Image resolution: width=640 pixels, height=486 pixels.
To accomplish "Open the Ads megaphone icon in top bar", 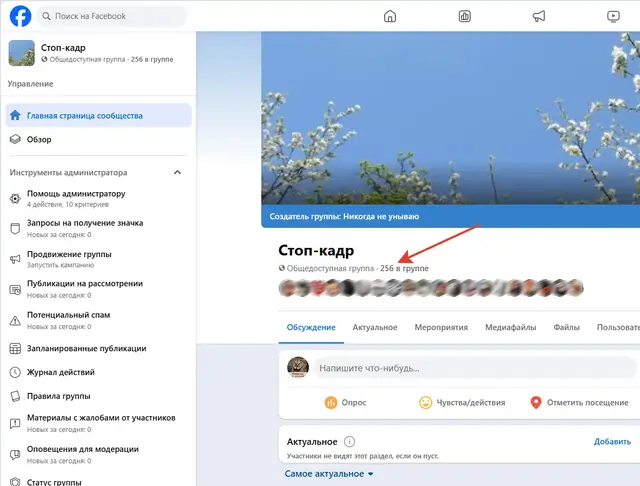I will pyautogui.click(x=539, y=16).
